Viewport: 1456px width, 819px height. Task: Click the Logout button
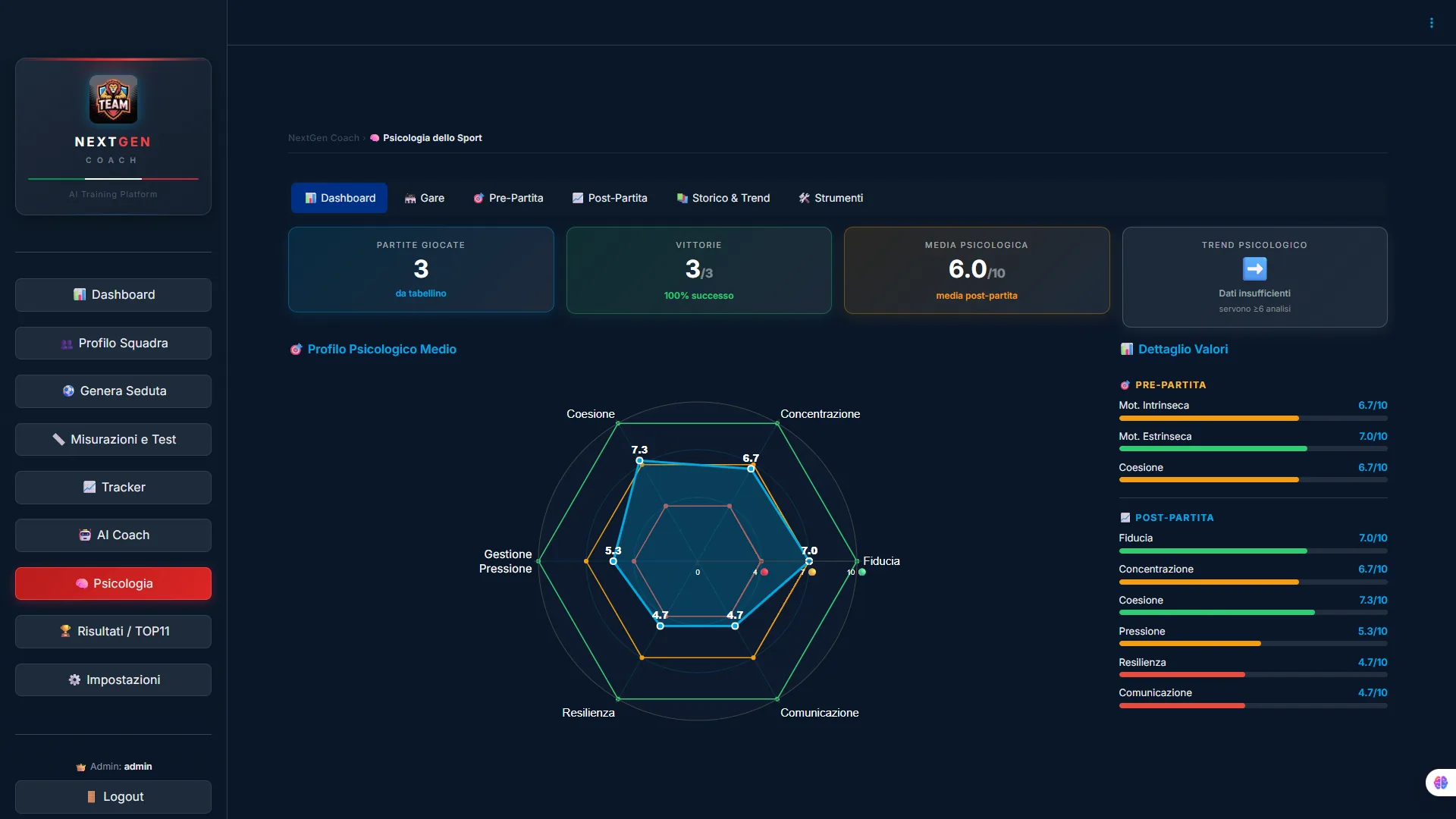(x=113, y=797)
